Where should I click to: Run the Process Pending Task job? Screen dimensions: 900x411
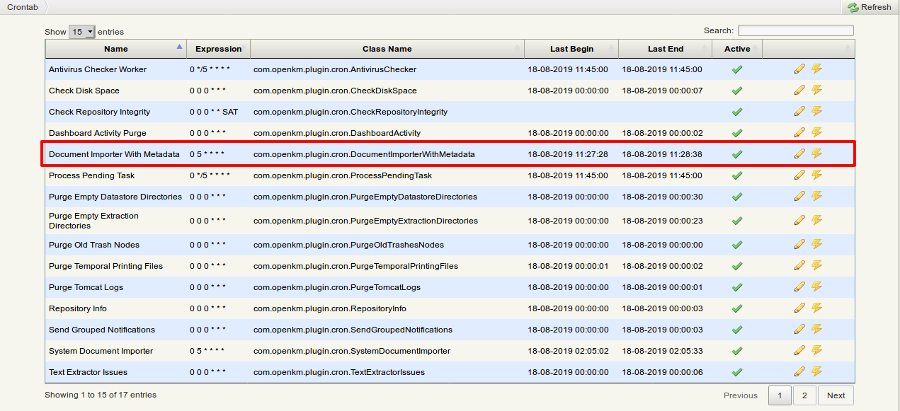point(816,175)
